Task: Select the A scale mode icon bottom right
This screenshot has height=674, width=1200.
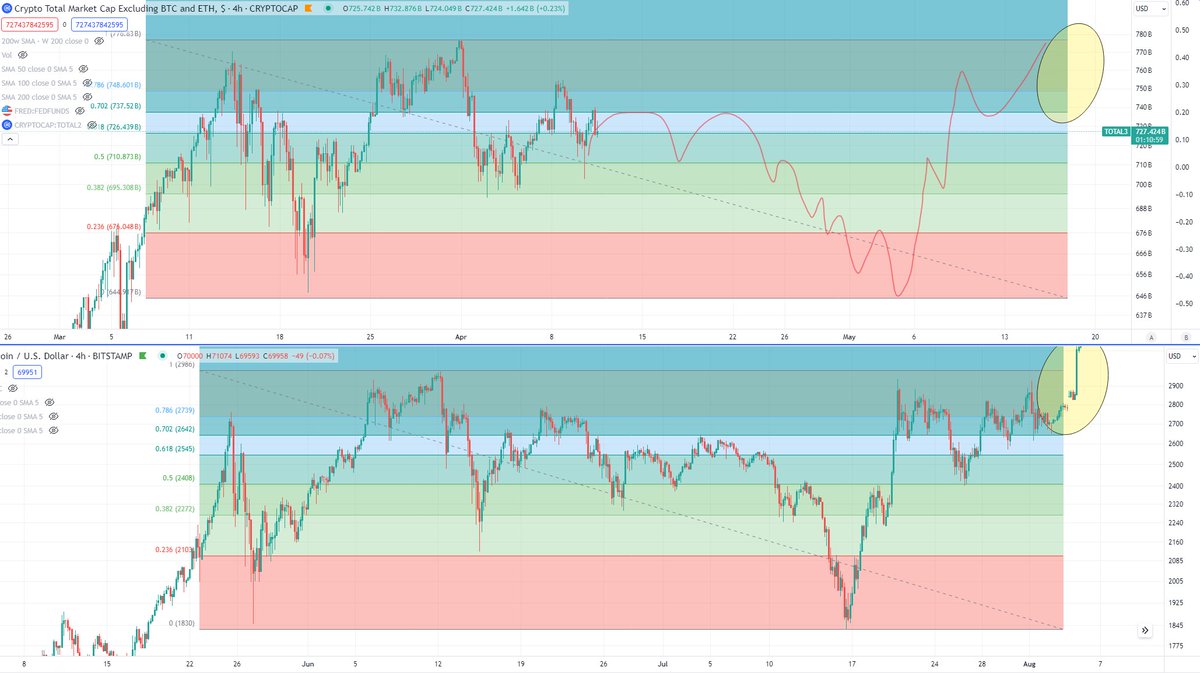Action: click(x=1151, y=337)
